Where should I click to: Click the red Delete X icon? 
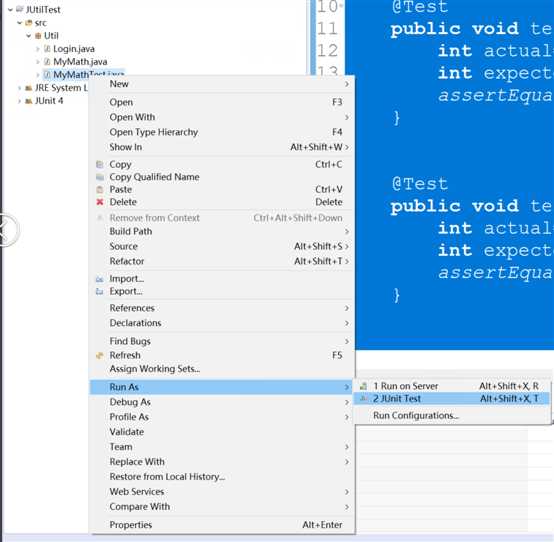click(x=100, y=202)
